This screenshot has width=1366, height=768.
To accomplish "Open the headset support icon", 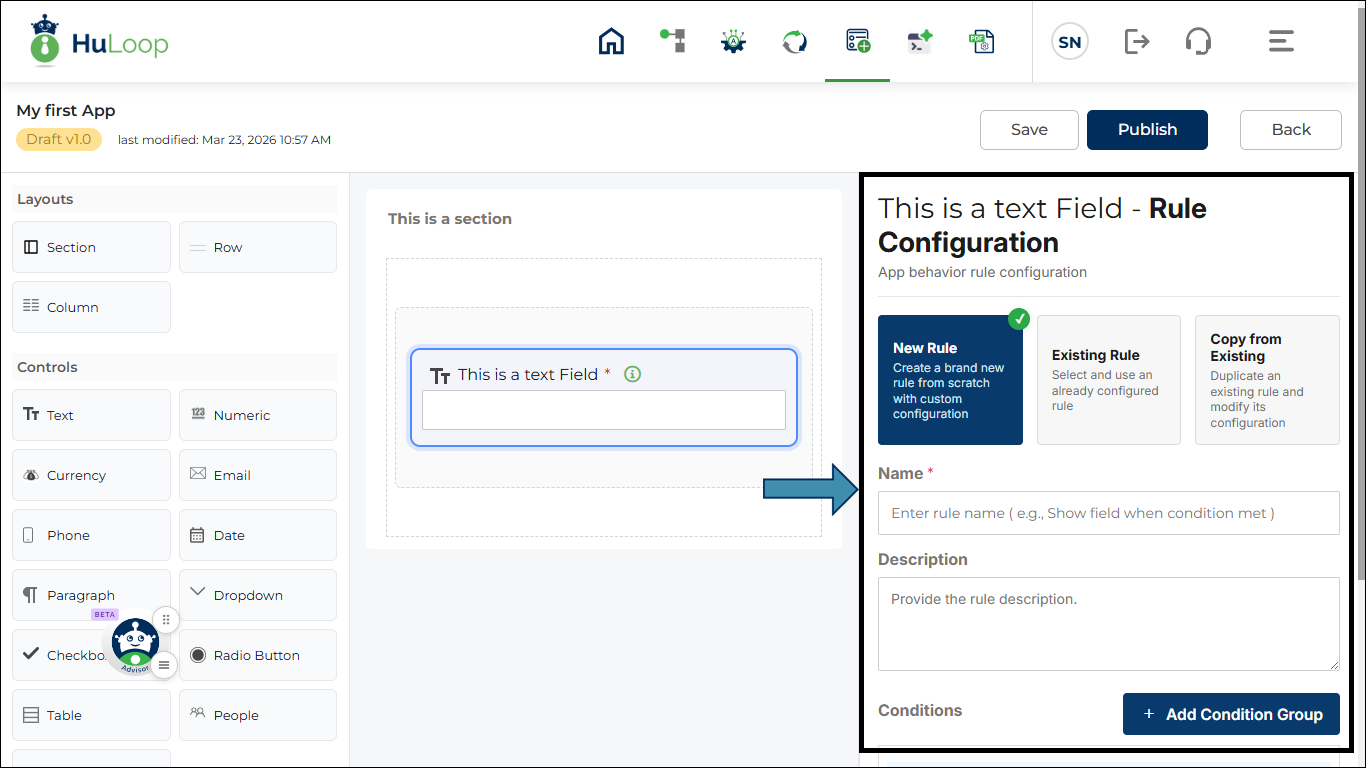I will pos(1198,41).
